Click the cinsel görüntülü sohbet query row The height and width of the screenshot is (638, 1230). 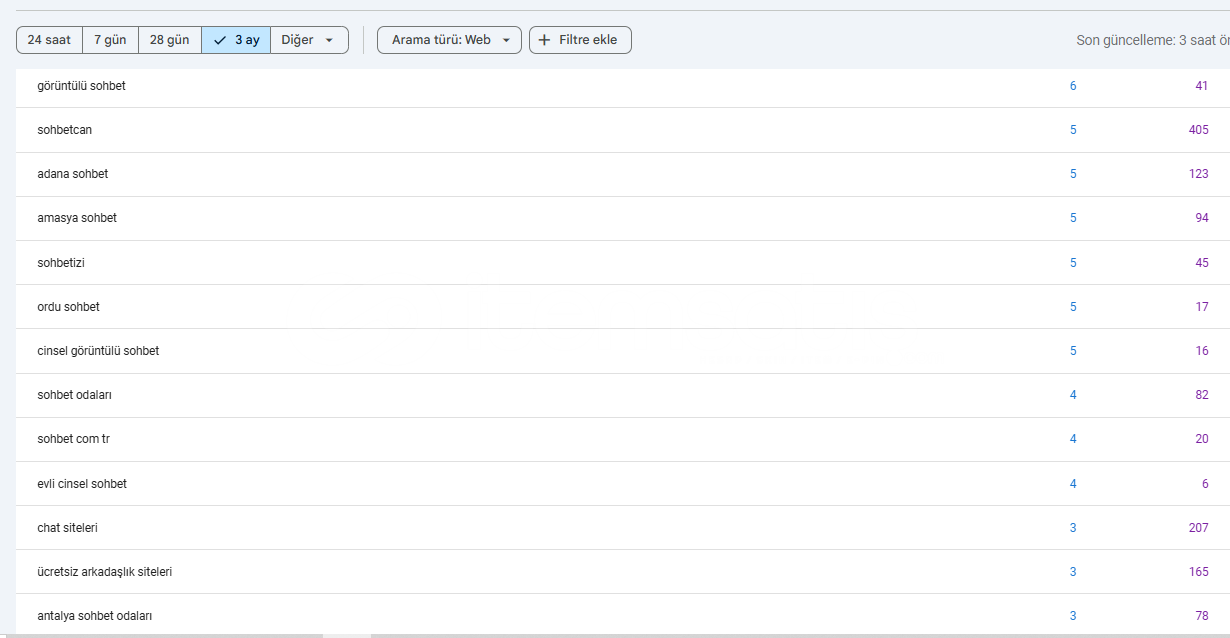pyautogui.click(x=623, y=351)
